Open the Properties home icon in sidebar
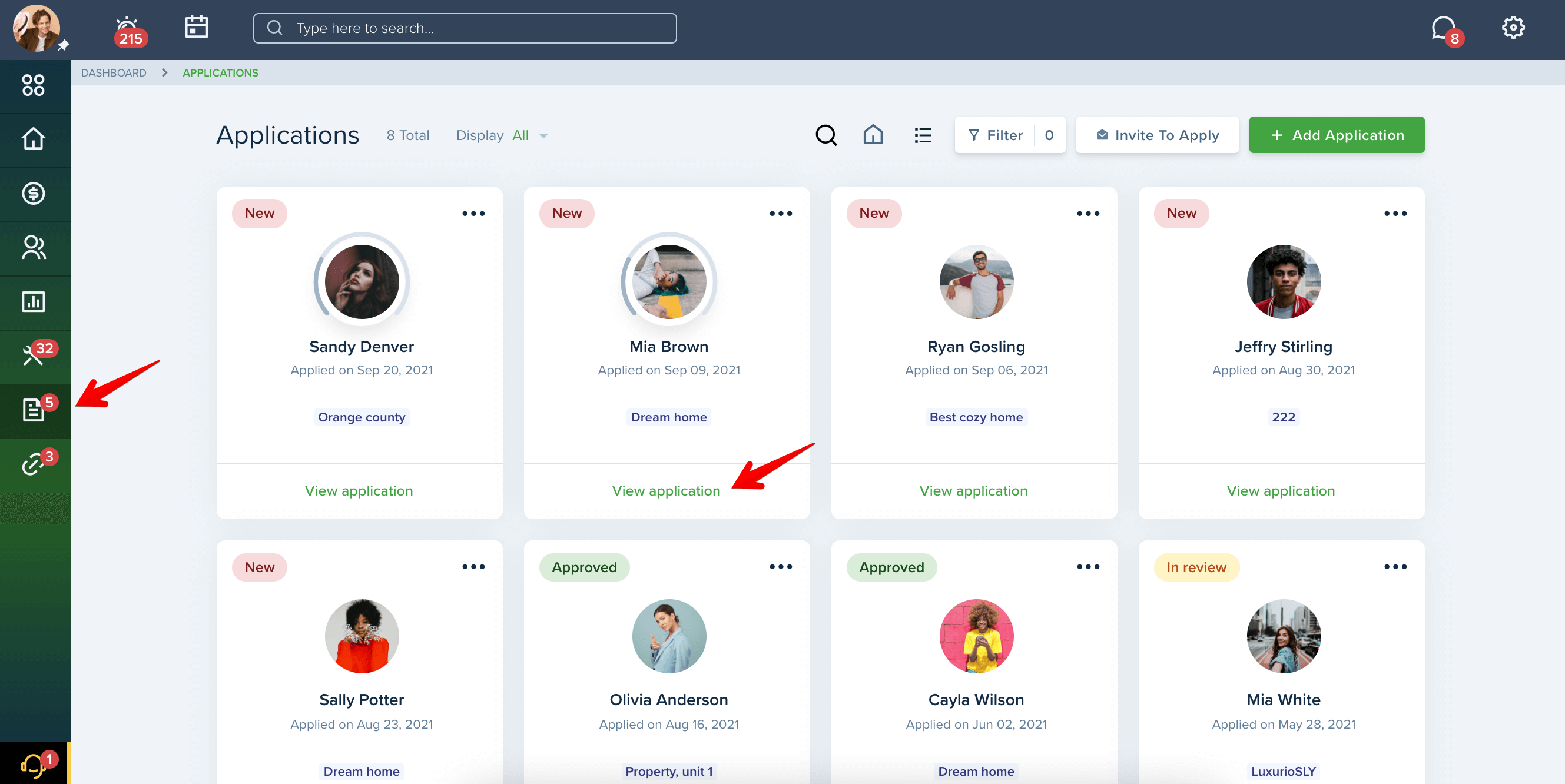The height and width of the screenshot is (784, 1565). [34, 139]
